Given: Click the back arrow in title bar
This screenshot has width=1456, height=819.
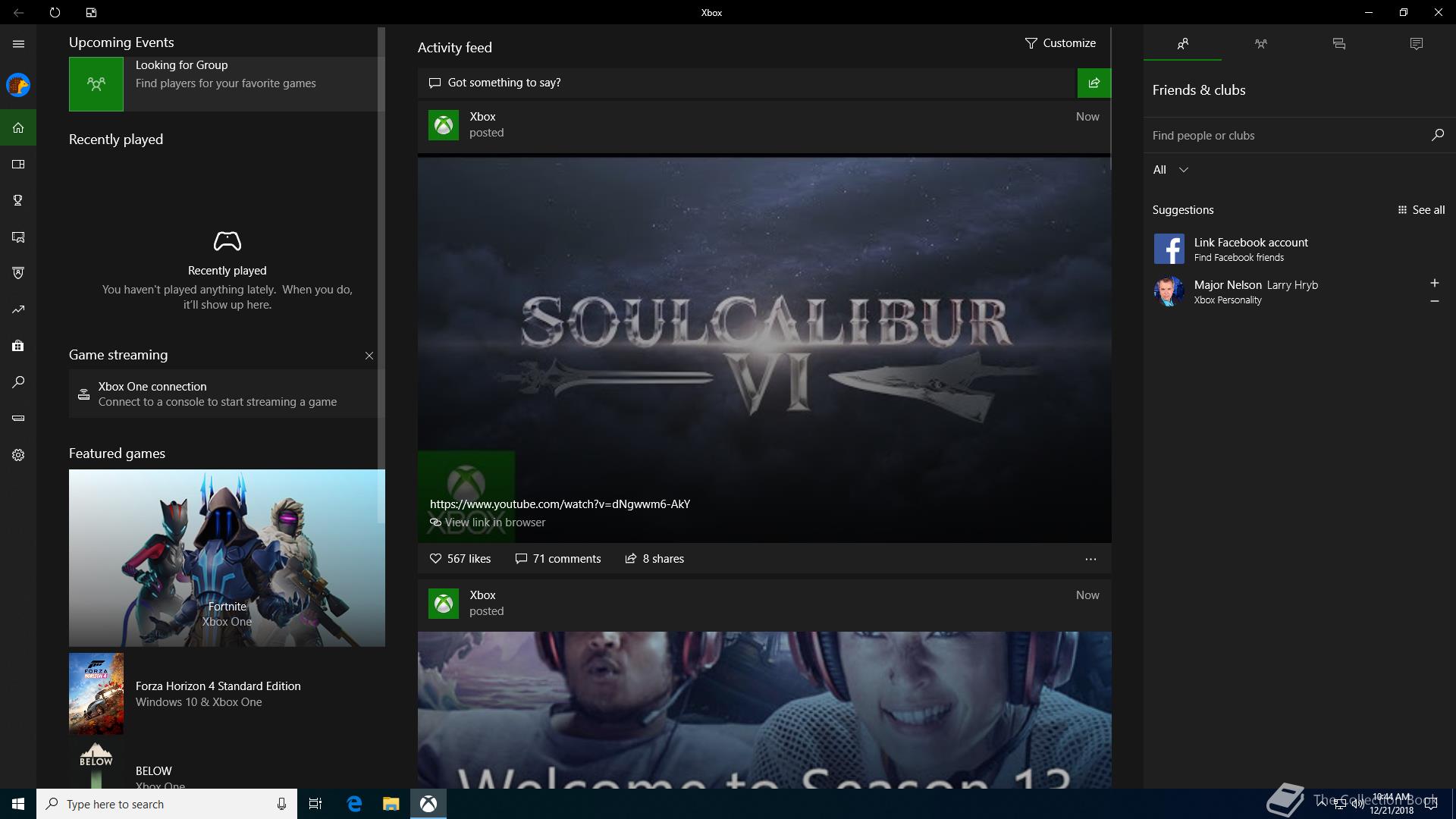Looking at the screenshot, I should 18,12.
